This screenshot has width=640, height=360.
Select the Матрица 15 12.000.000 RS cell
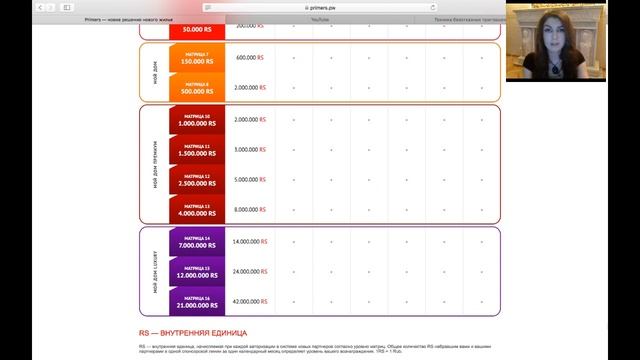pyautogui.click(x=197, y=272)
